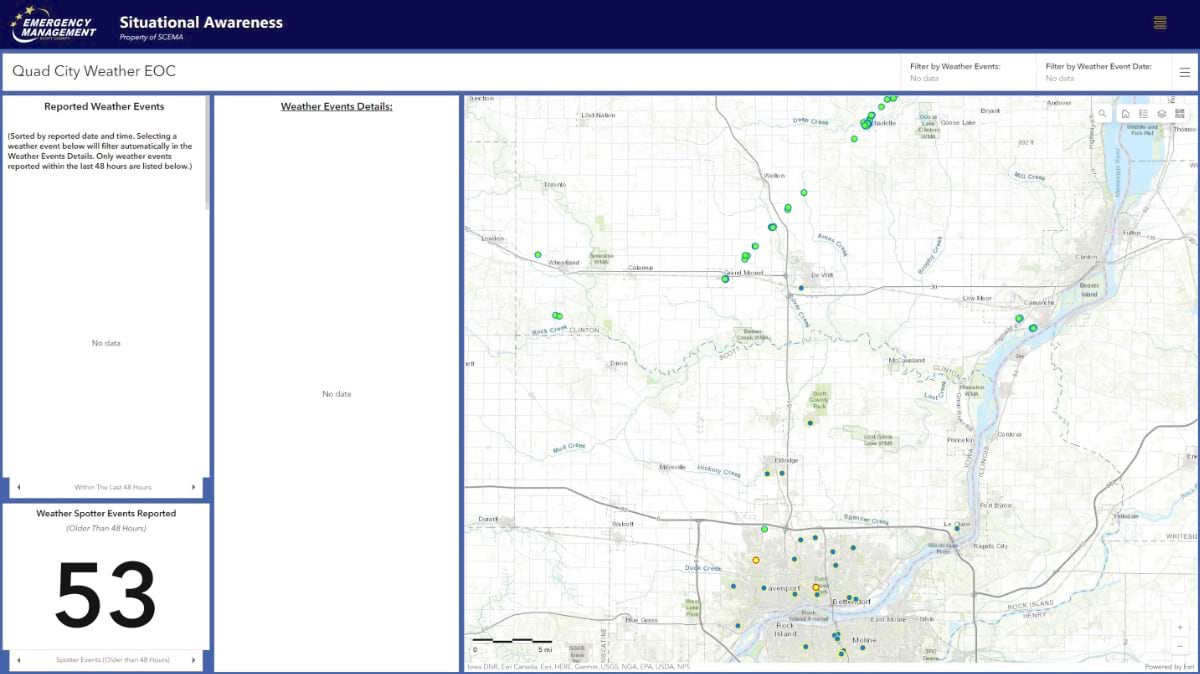Select teal marker near Scott County Park
This screenshot has width=1200, height=674.
810,423
